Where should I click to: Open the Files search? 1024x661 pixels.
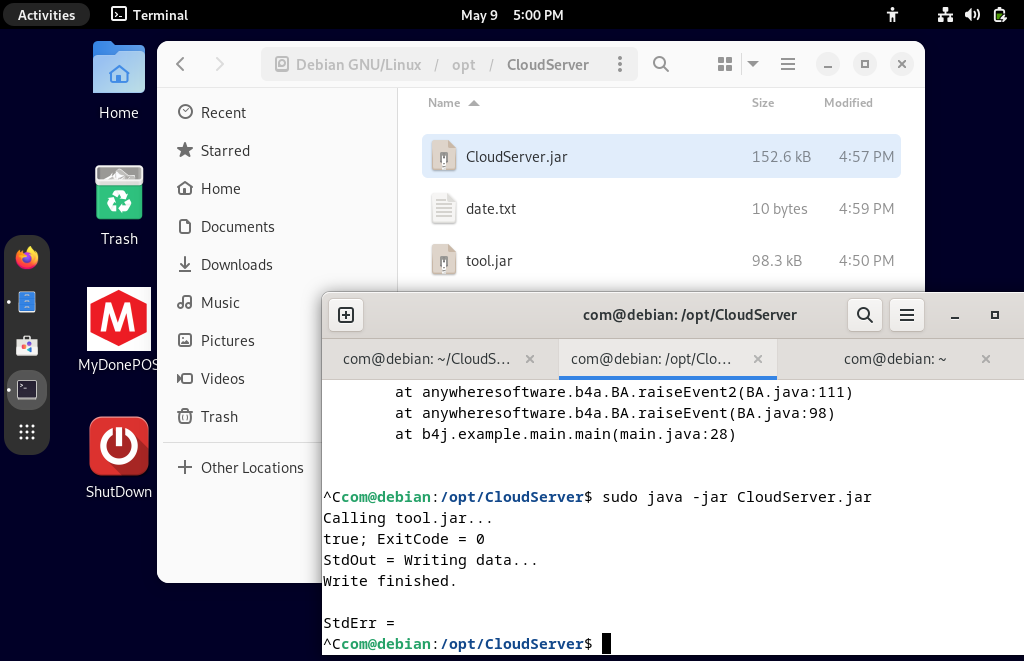click(x=660, y=63)
